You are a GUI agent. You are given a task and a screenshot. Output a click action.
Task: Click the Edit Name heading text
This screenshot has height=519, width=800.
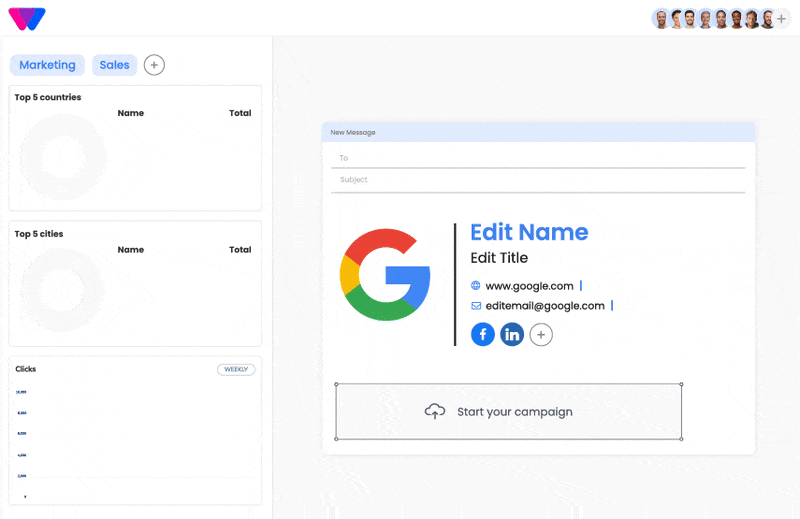529,232
